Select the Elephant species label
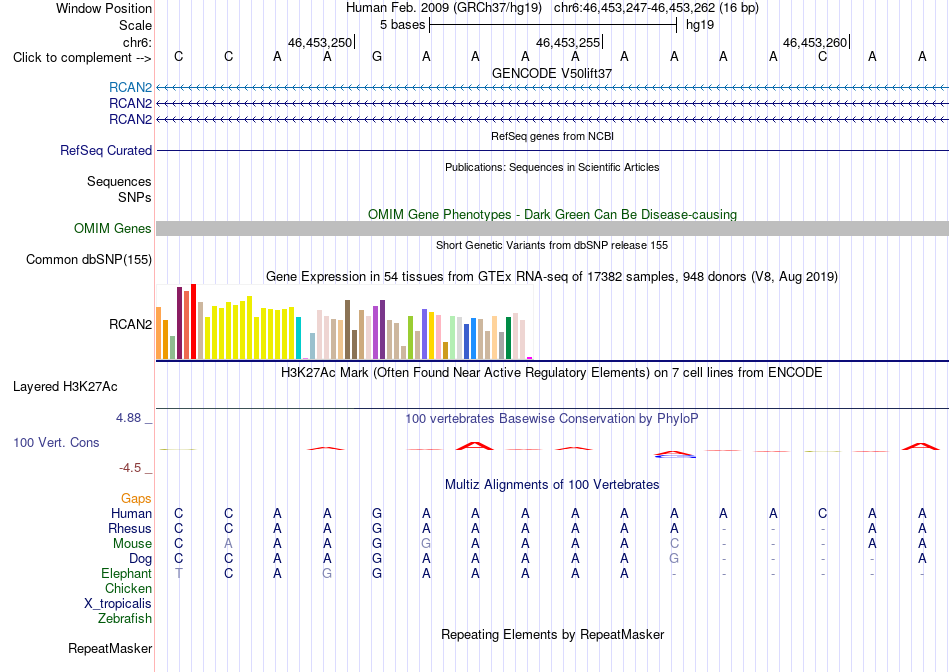 tap(127, 574)
